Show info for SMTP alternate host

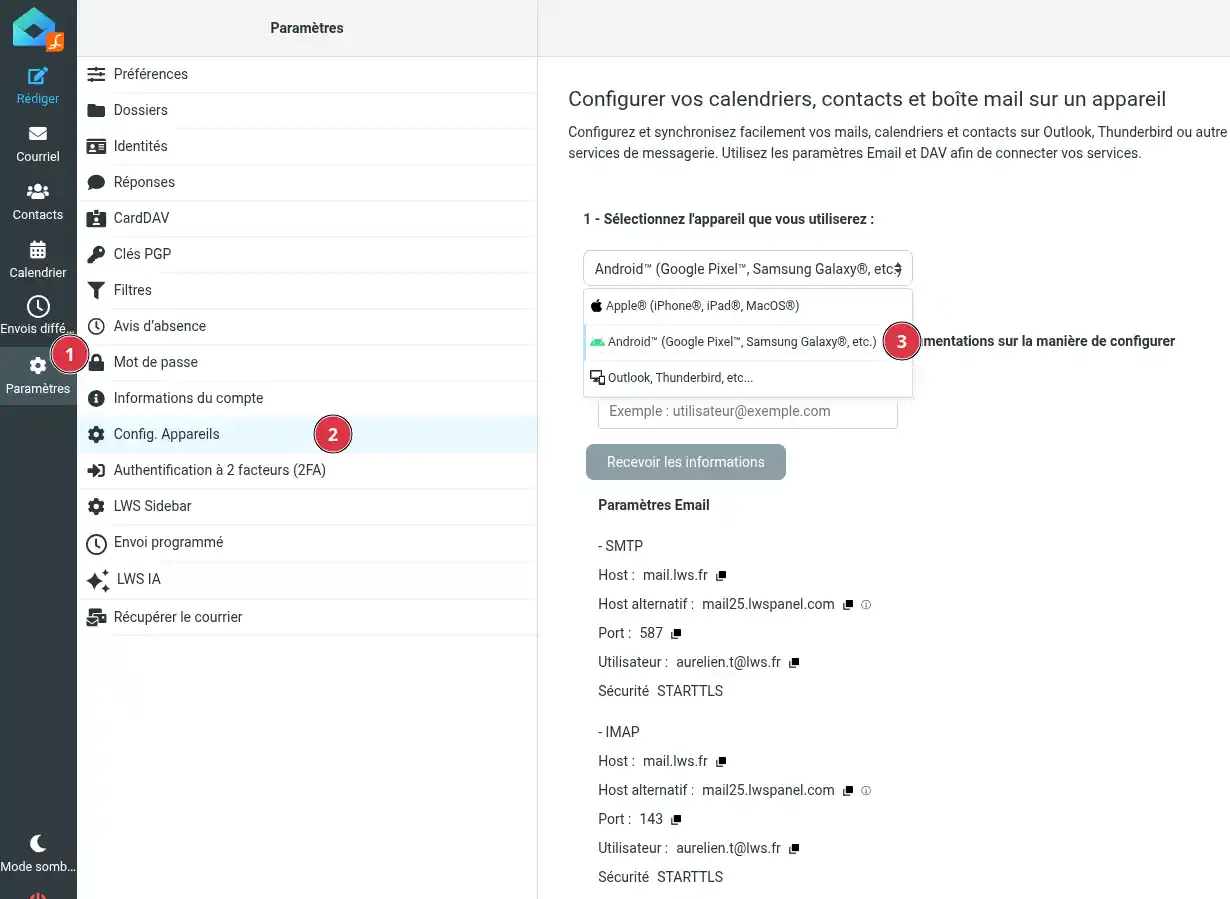pyautogui.click(x=866, y=605)
